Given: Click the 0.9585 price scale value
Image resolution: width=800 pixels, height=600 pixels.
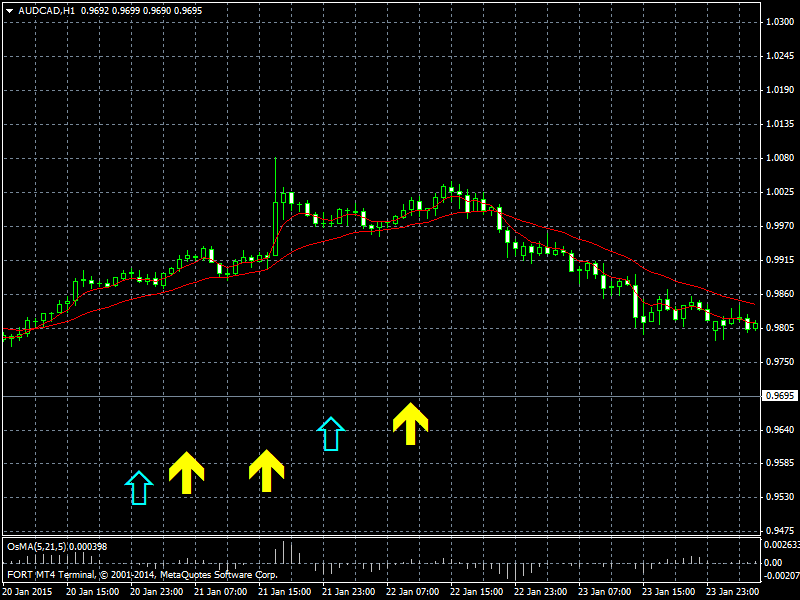Looking at the screenshot, I should coord(780,463).
